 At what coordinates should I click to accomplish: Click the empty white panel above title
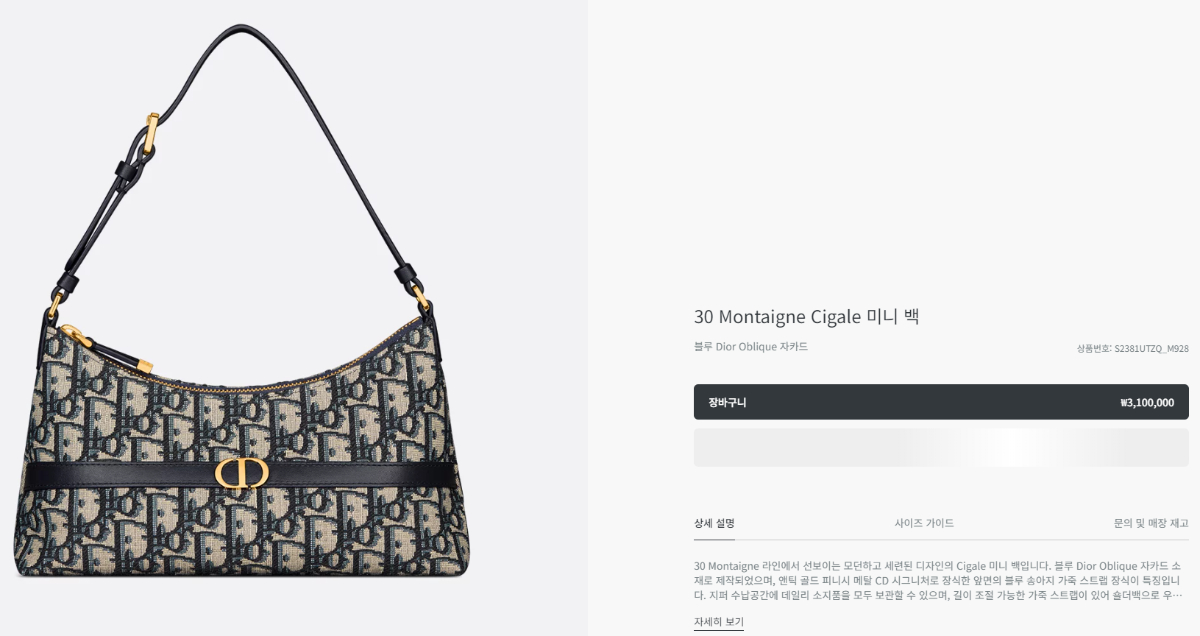point(893,150)
